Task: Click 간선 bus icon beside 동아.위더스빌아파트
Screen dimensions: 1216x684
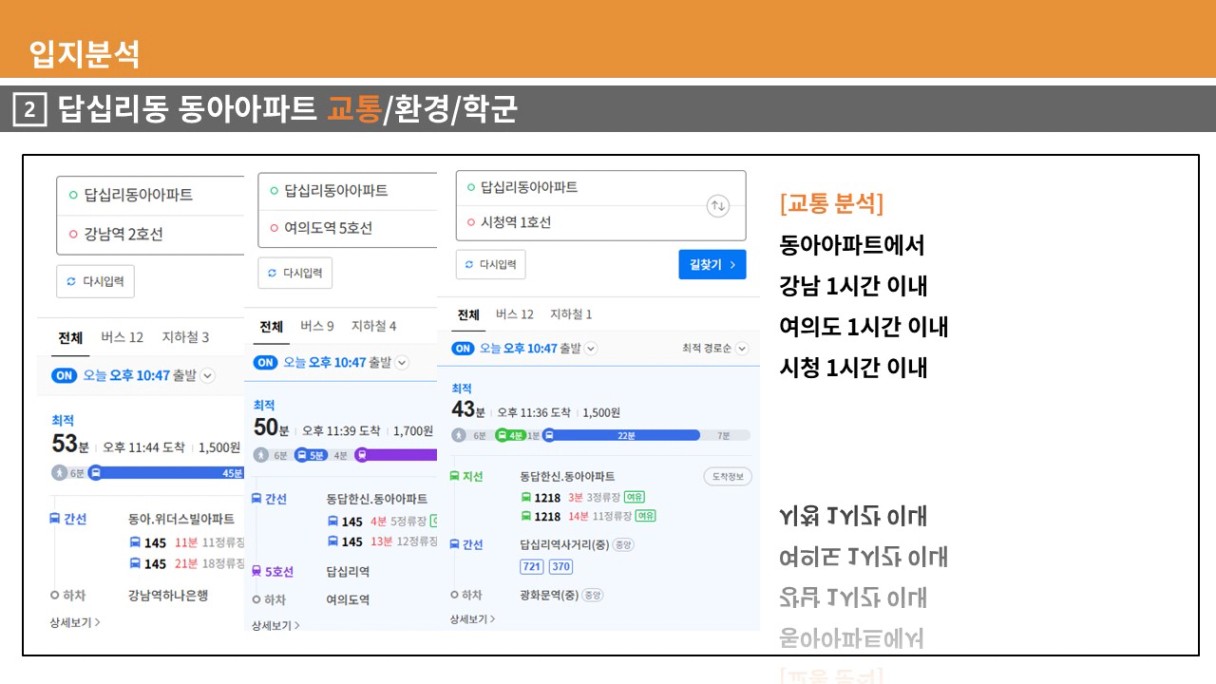Action: pyautogui.click(x=55, y=519)
